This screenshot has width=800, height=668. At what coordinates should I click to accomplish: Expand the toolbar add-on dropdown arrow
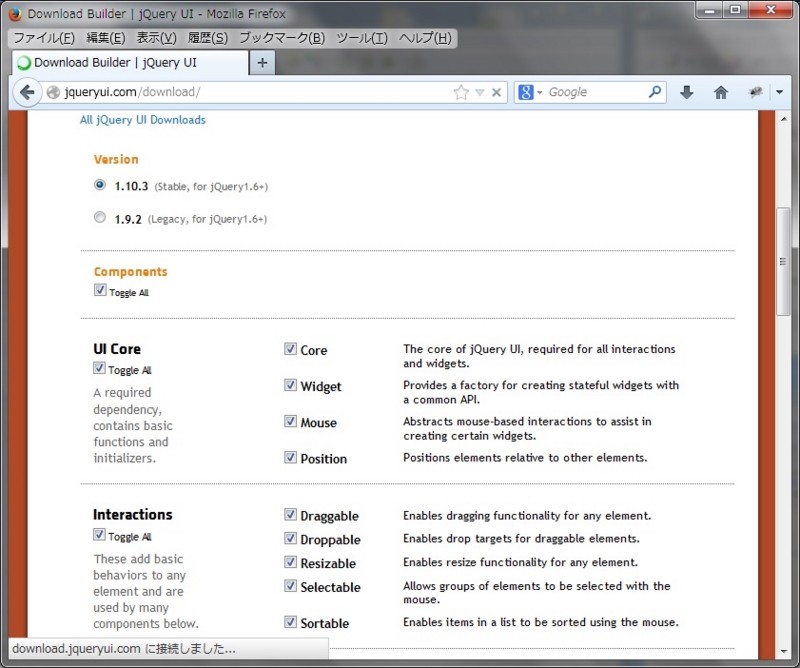tap(779, 92)
